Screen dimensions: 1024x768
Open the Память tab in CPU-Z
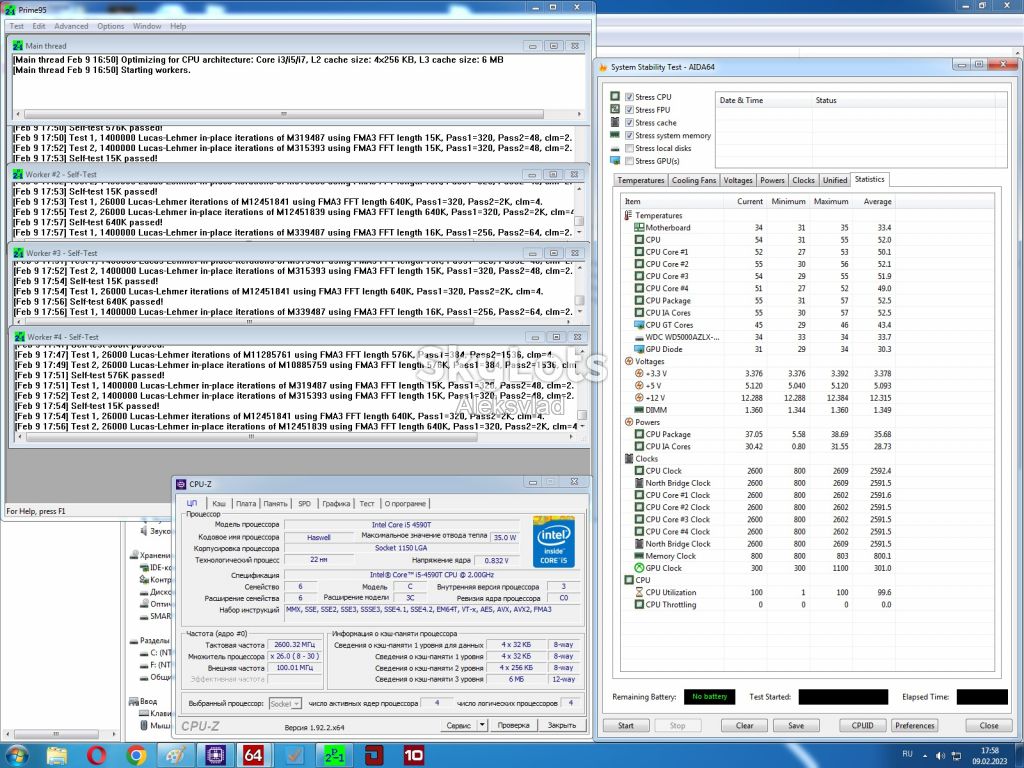pos(276,504)
